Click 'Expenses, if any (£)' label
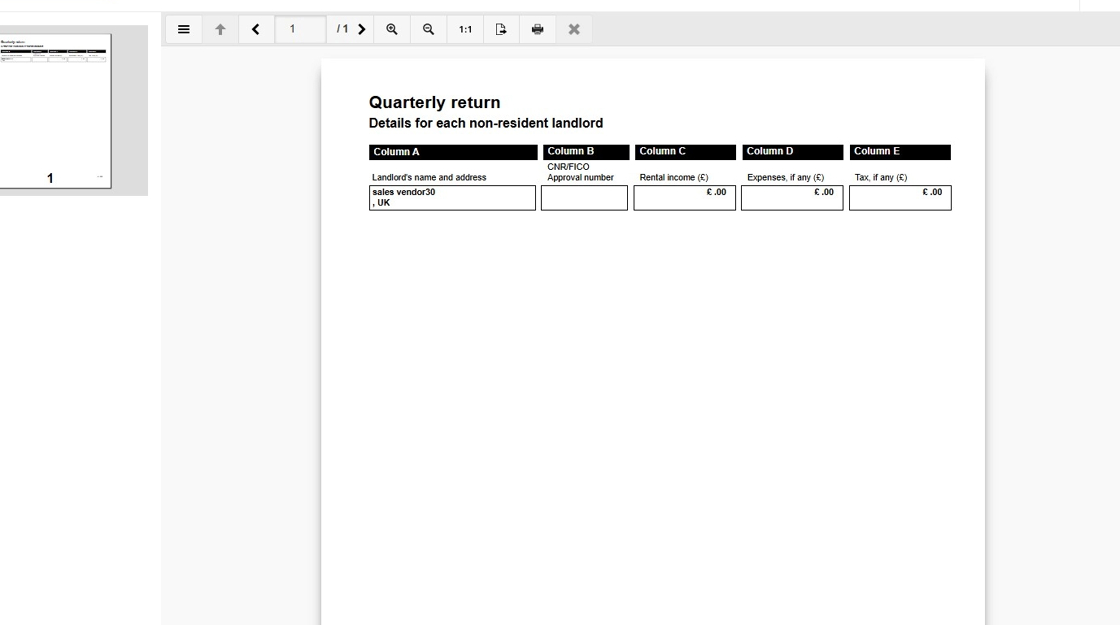 coord(785,177)
